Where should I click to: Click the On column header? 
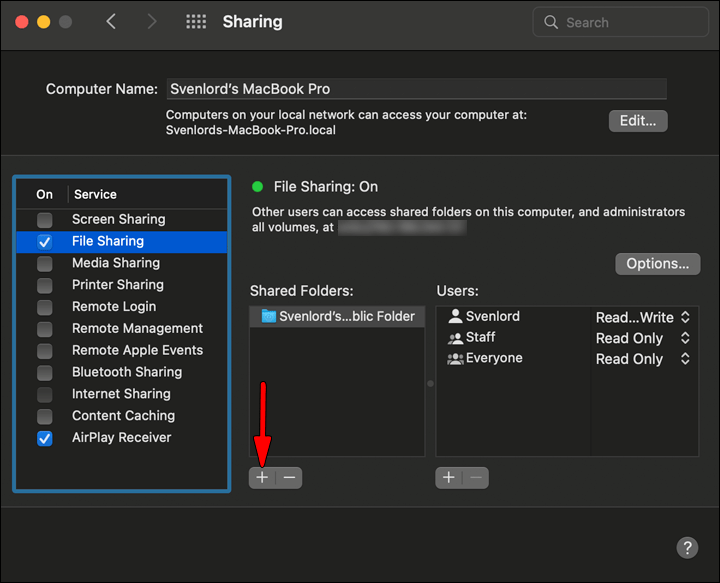(45, 195)
